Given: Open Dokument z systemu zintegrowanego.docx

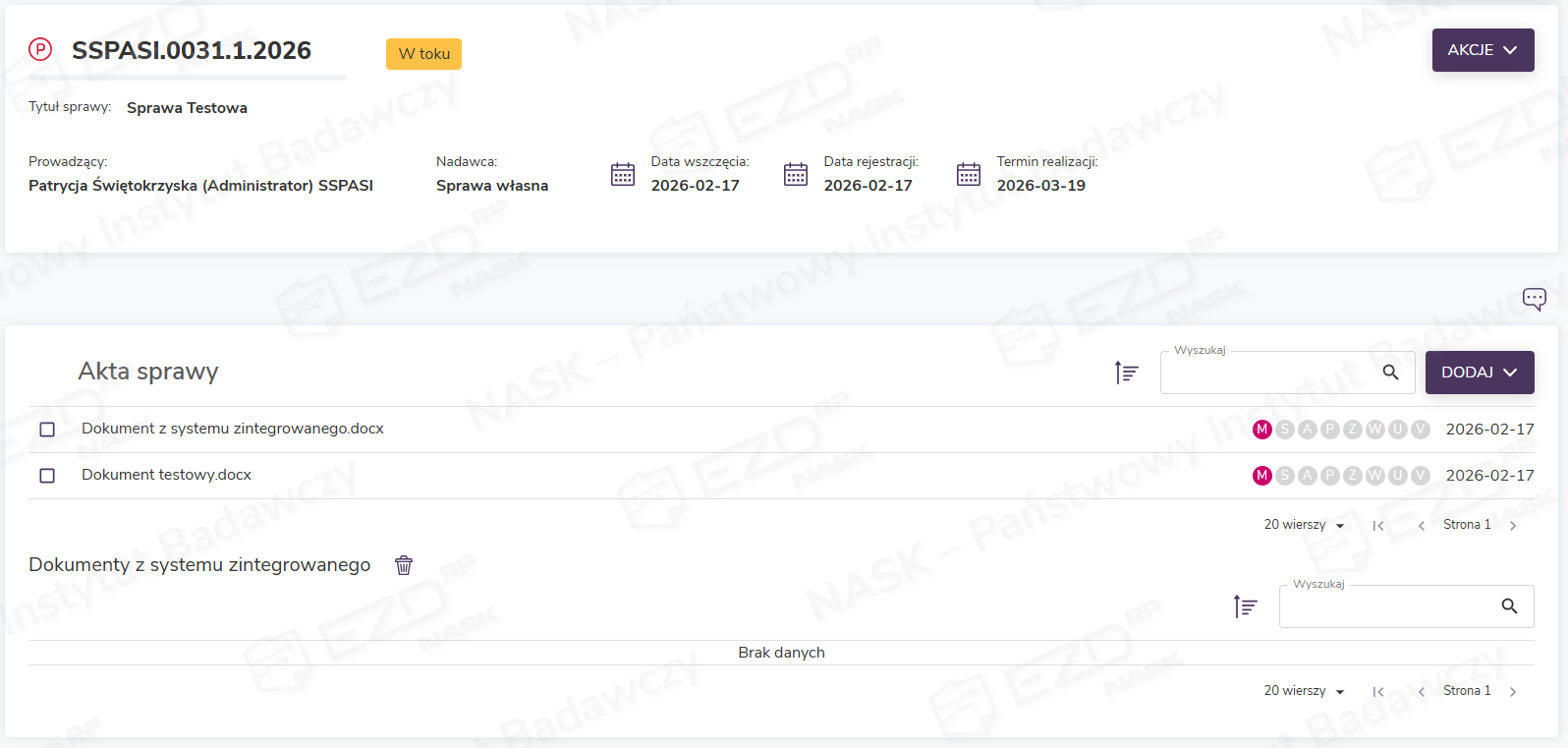Looking at the screenshot, I should tap(233, 429).
